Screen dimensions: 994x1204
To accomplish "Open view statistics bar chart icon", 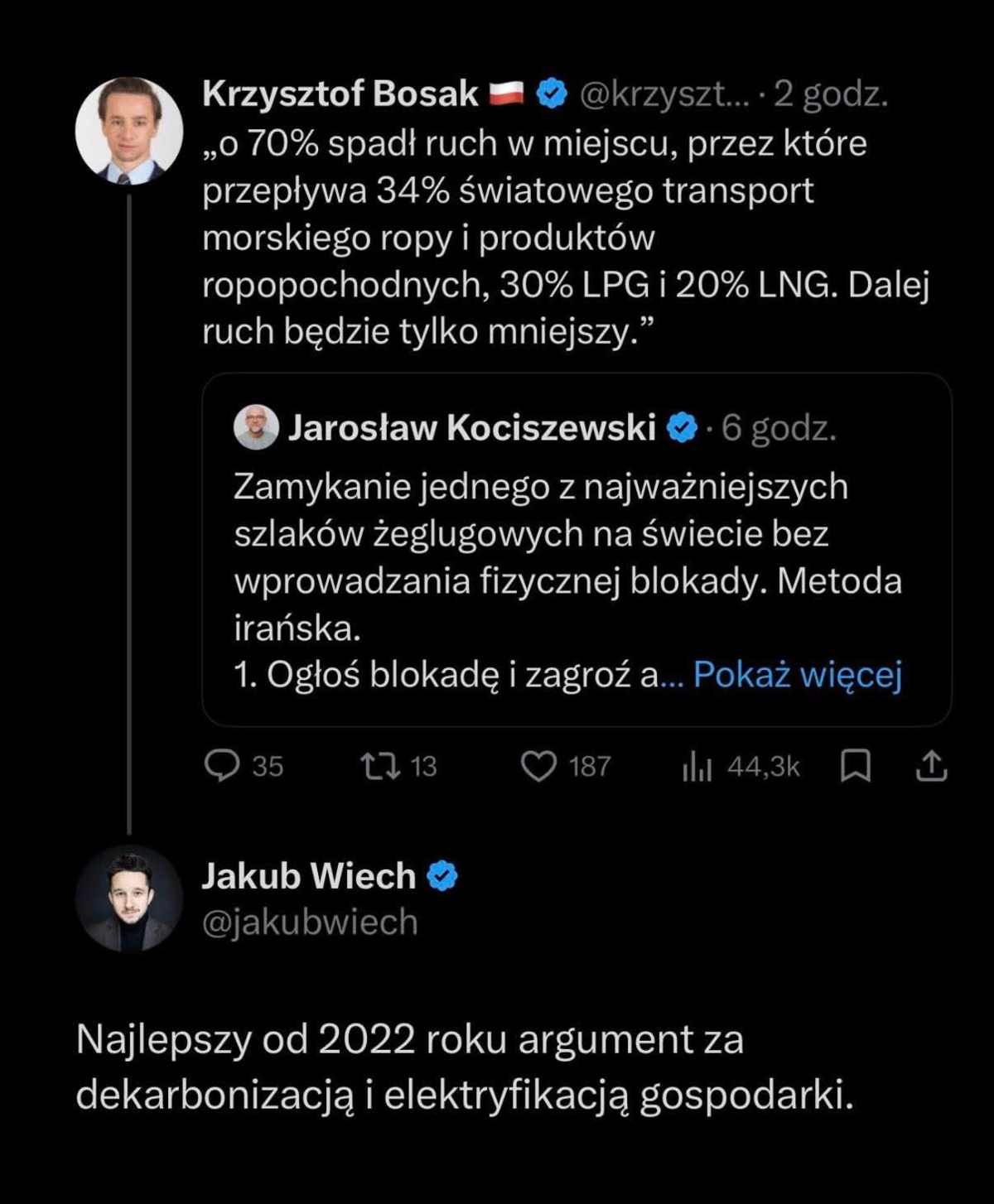I will [x=697, y=768].
